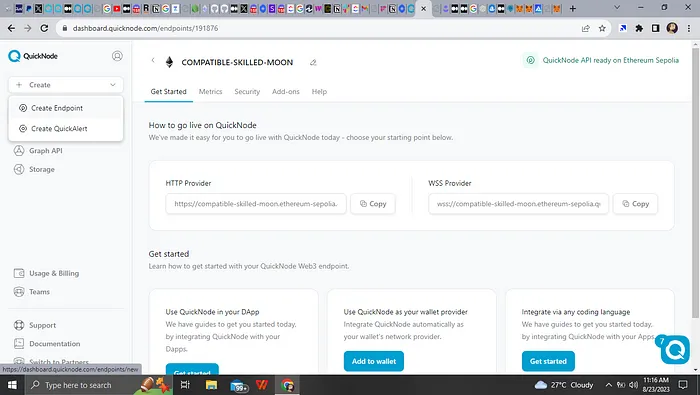
Task: Open Windows notification center
Action: tap(683, 385)
